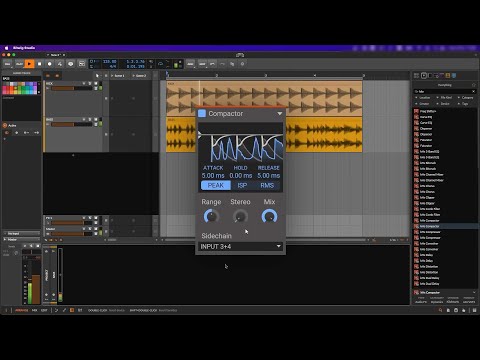Open the Category filter in browser
The height and width of the screenshot is (360, 480).
click(x=467, y=98)
